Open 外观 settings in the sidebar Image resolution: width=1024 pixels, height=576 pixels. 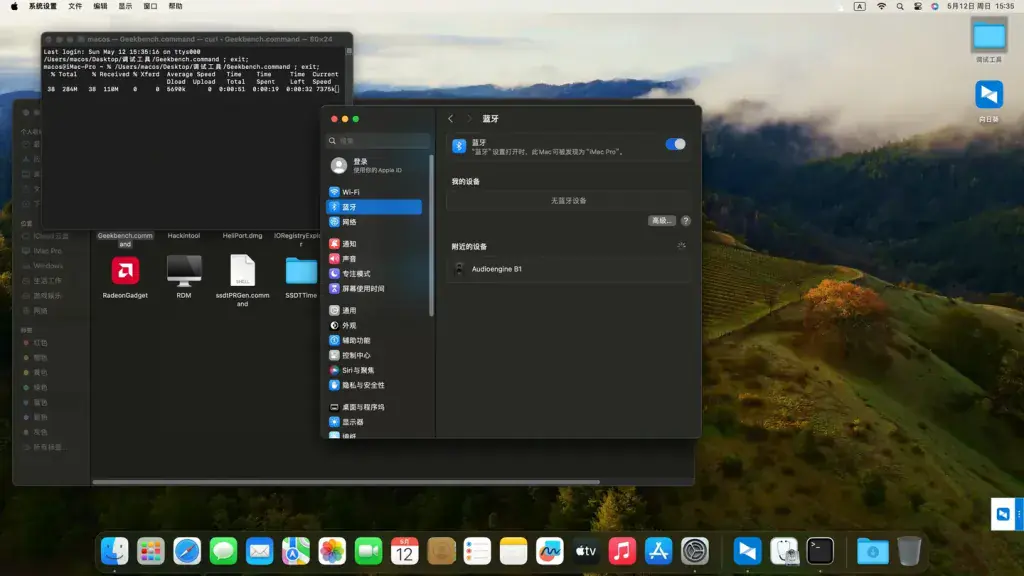(374, 325)
